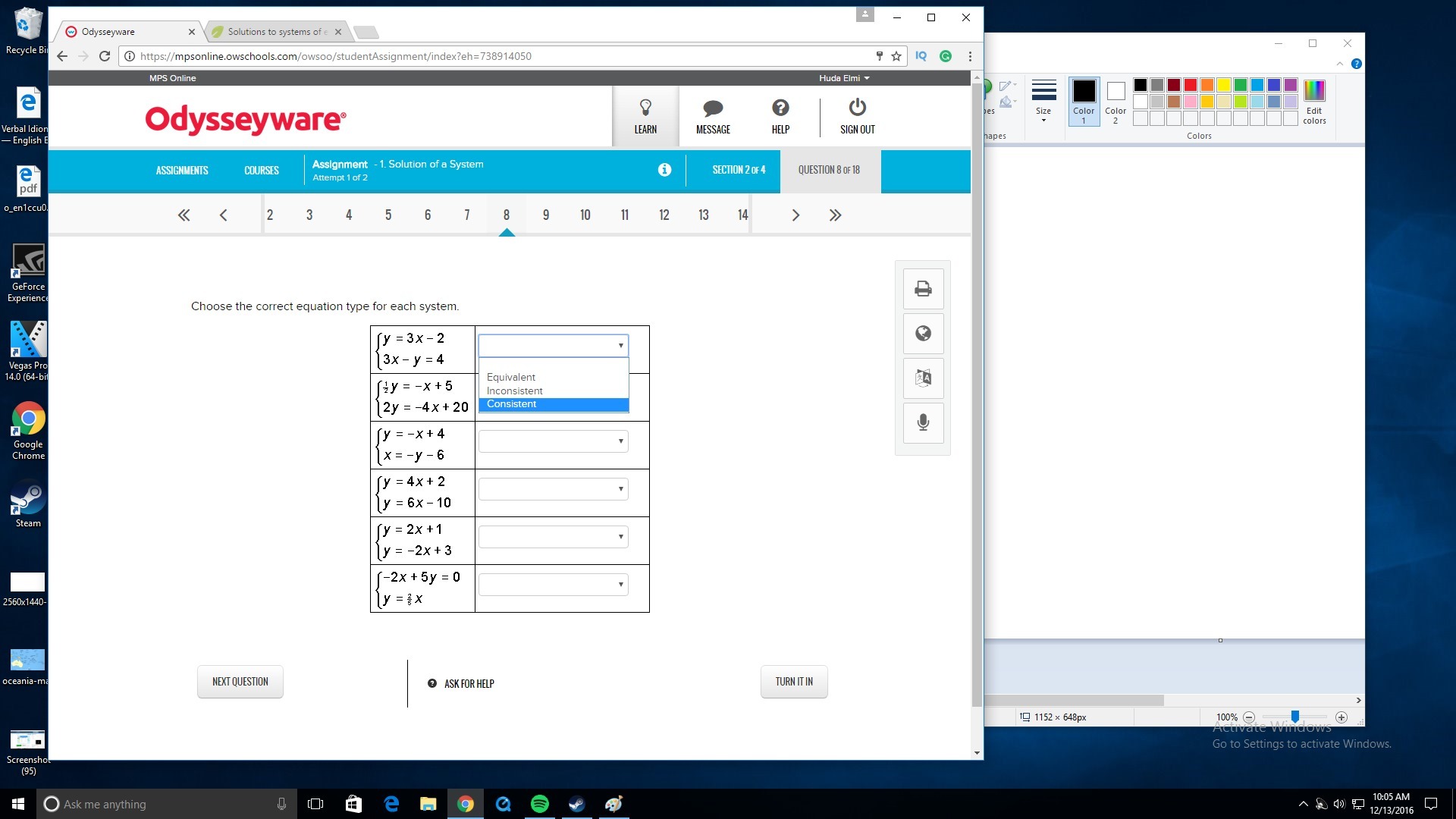1456x819 pixels.
Task: Open the translate tool icon
Action: [x=923, y=378]
